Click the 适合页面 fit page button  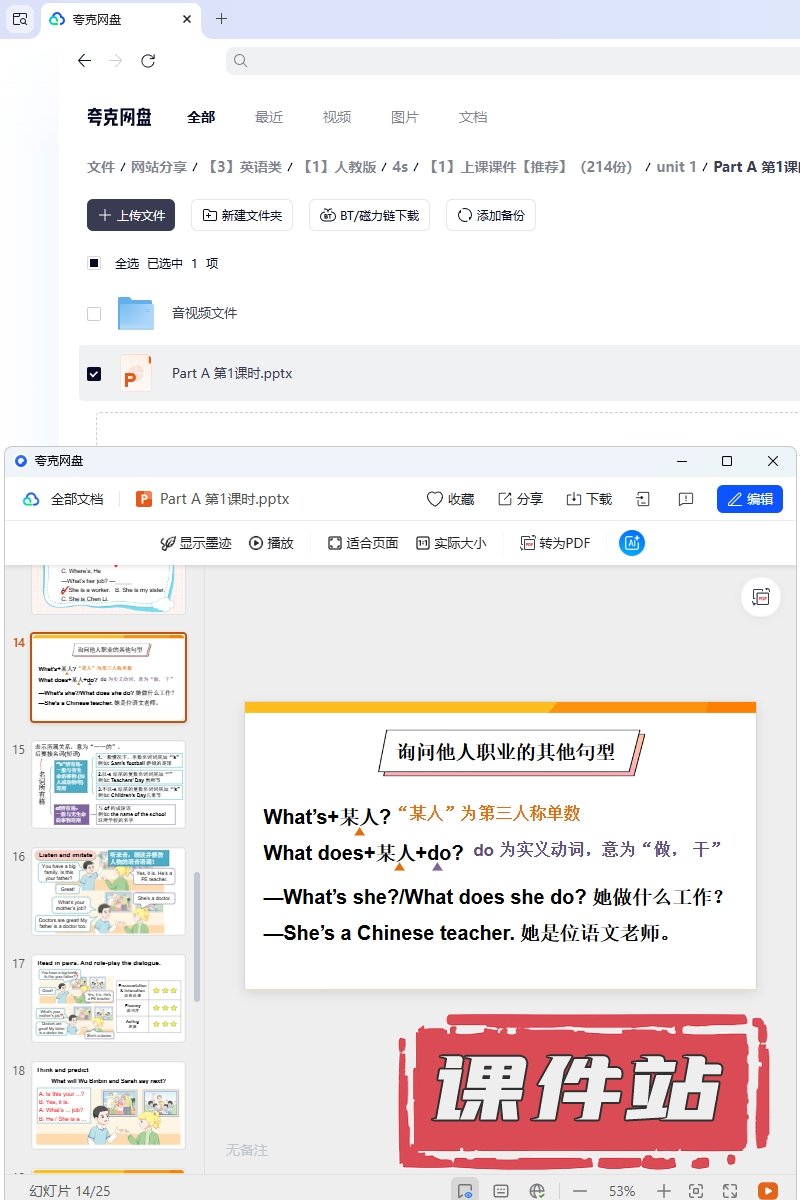[x=362, y=543]
